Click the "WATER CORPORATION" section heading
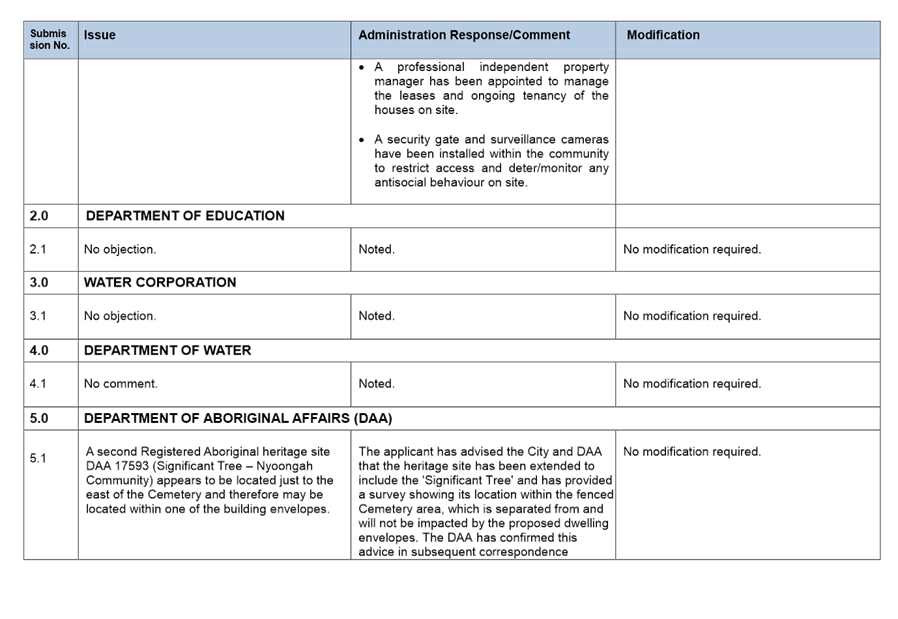The image size is (898, 619). (x=160, y=283)
